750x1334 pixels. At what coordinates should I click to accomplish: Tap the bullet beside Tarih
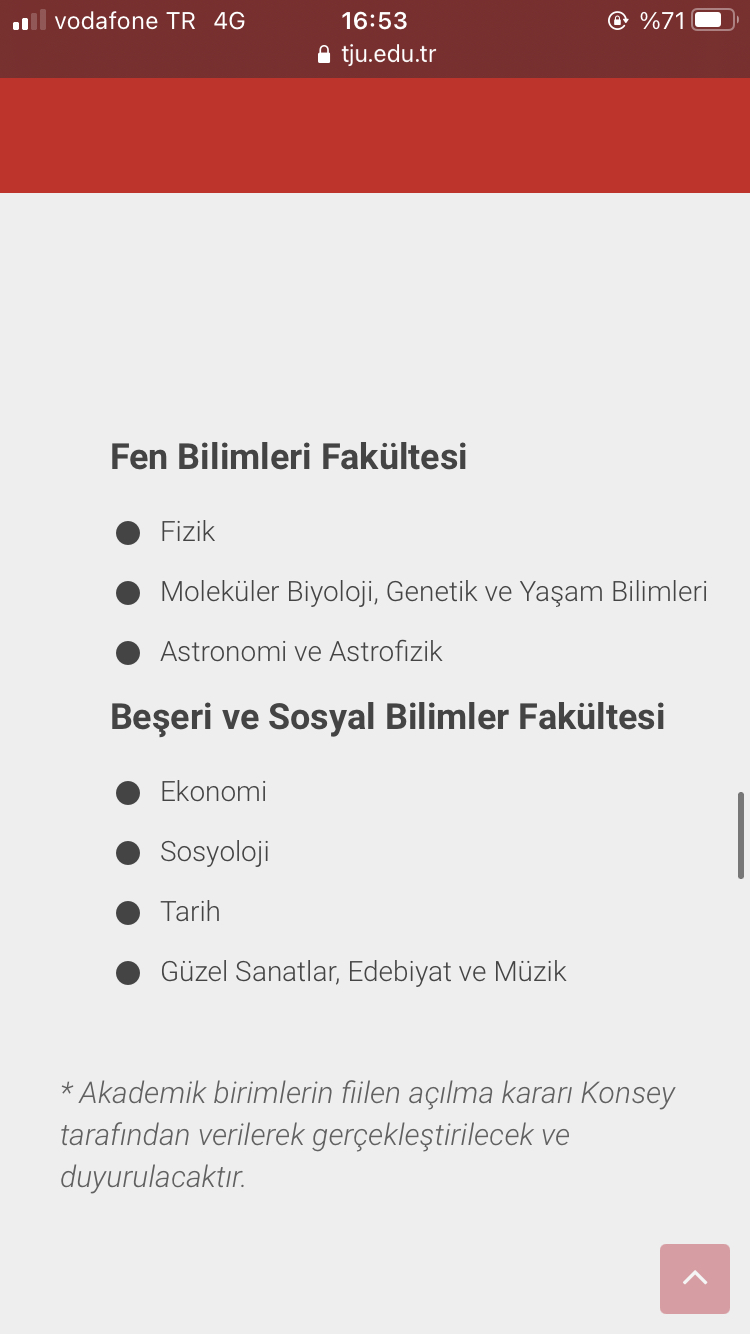[x=128, y=913]
